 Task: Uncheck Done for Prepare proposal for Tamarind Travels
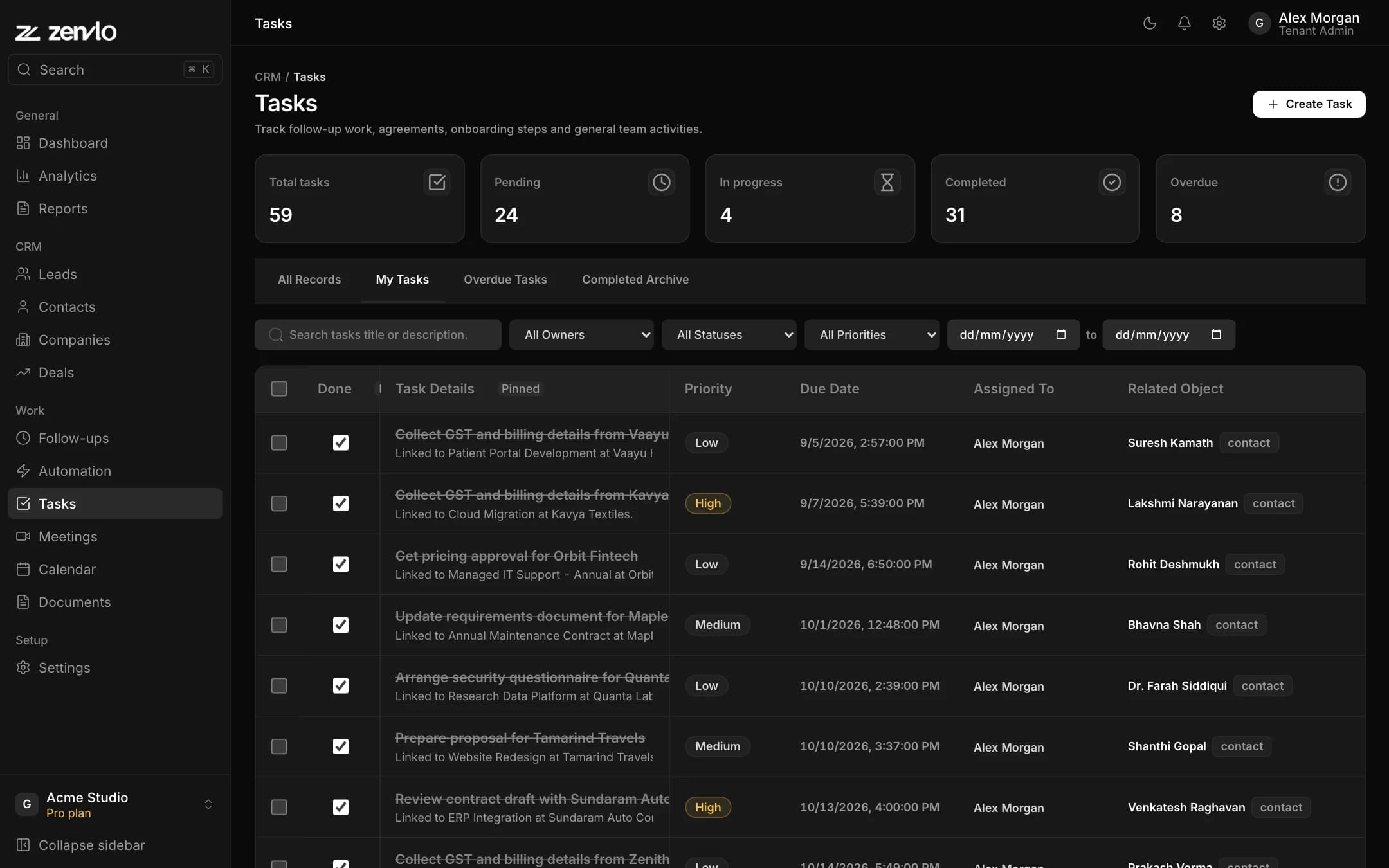340,746
